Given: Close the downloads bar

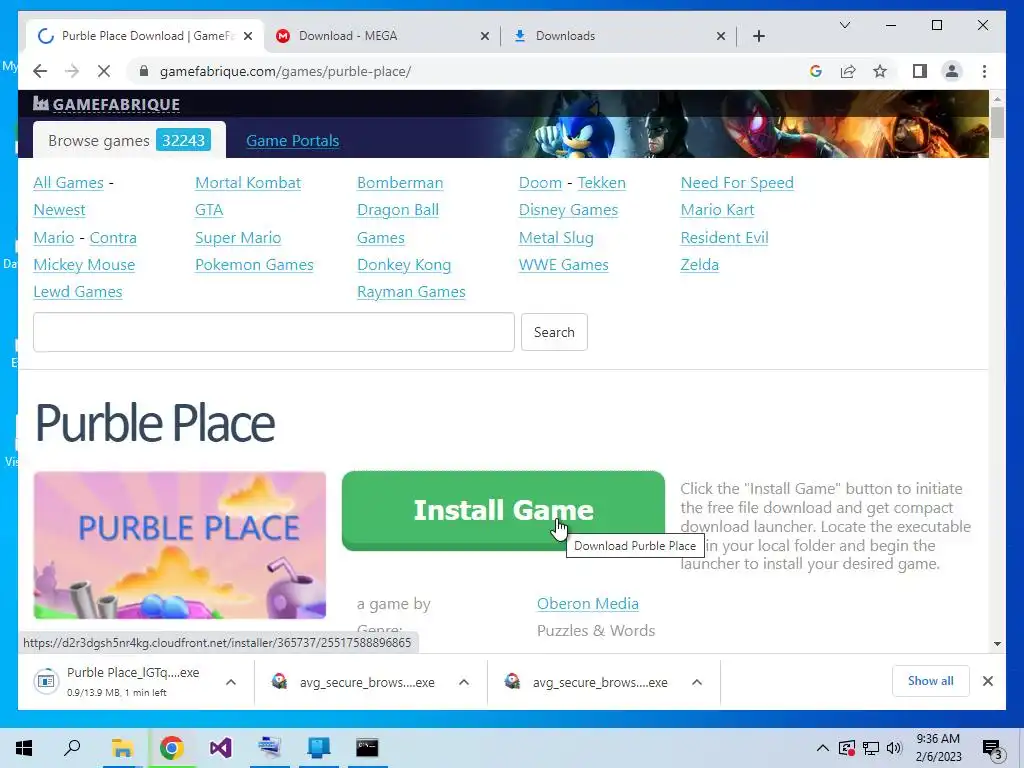Looking at the screenshot, I should 987,681.
